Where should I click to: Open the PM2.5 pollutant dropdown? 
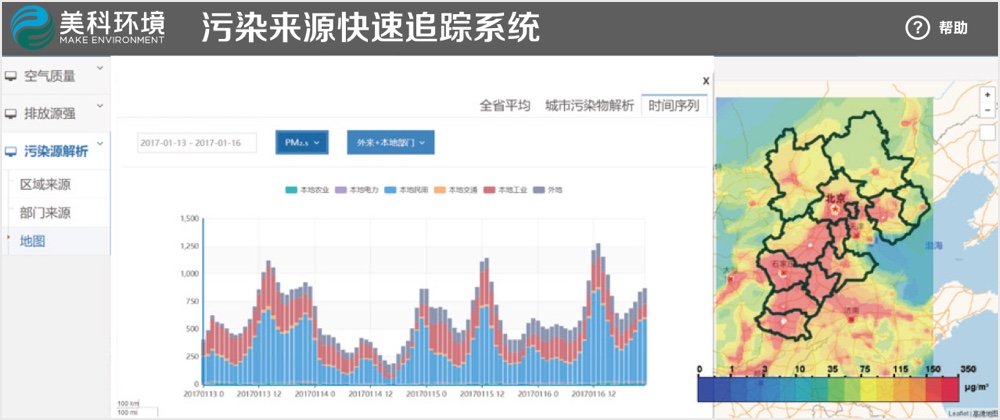pyautogui.click(x=301, y=143)
